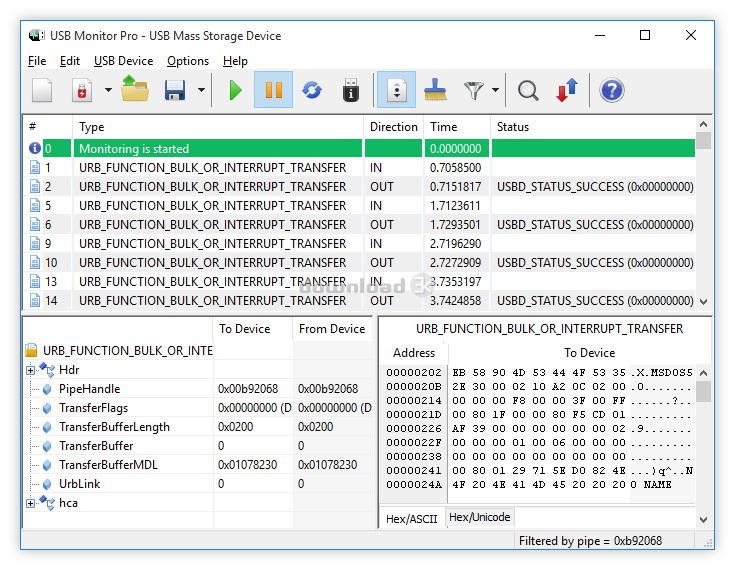The image size is (735, 570).
Task: Click the red and blue direction arrows icon
Action: (x=567, y=90)
